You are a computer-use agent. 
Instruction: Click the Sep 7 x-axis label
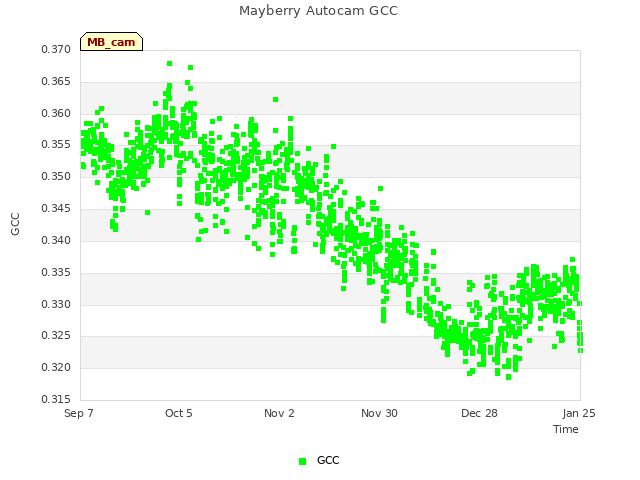click(x=79, y=413)
